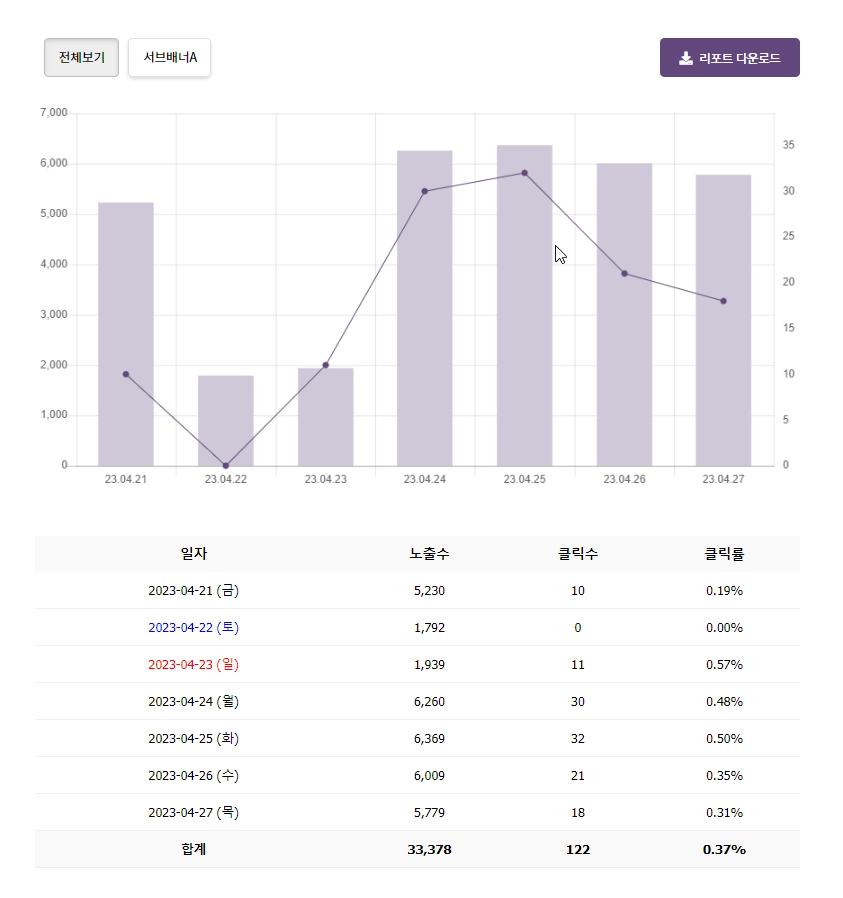Click the 2023-04-27 (목) date cell
The height and width of the screenshot is (898, 843).
(x=194, y=813)
